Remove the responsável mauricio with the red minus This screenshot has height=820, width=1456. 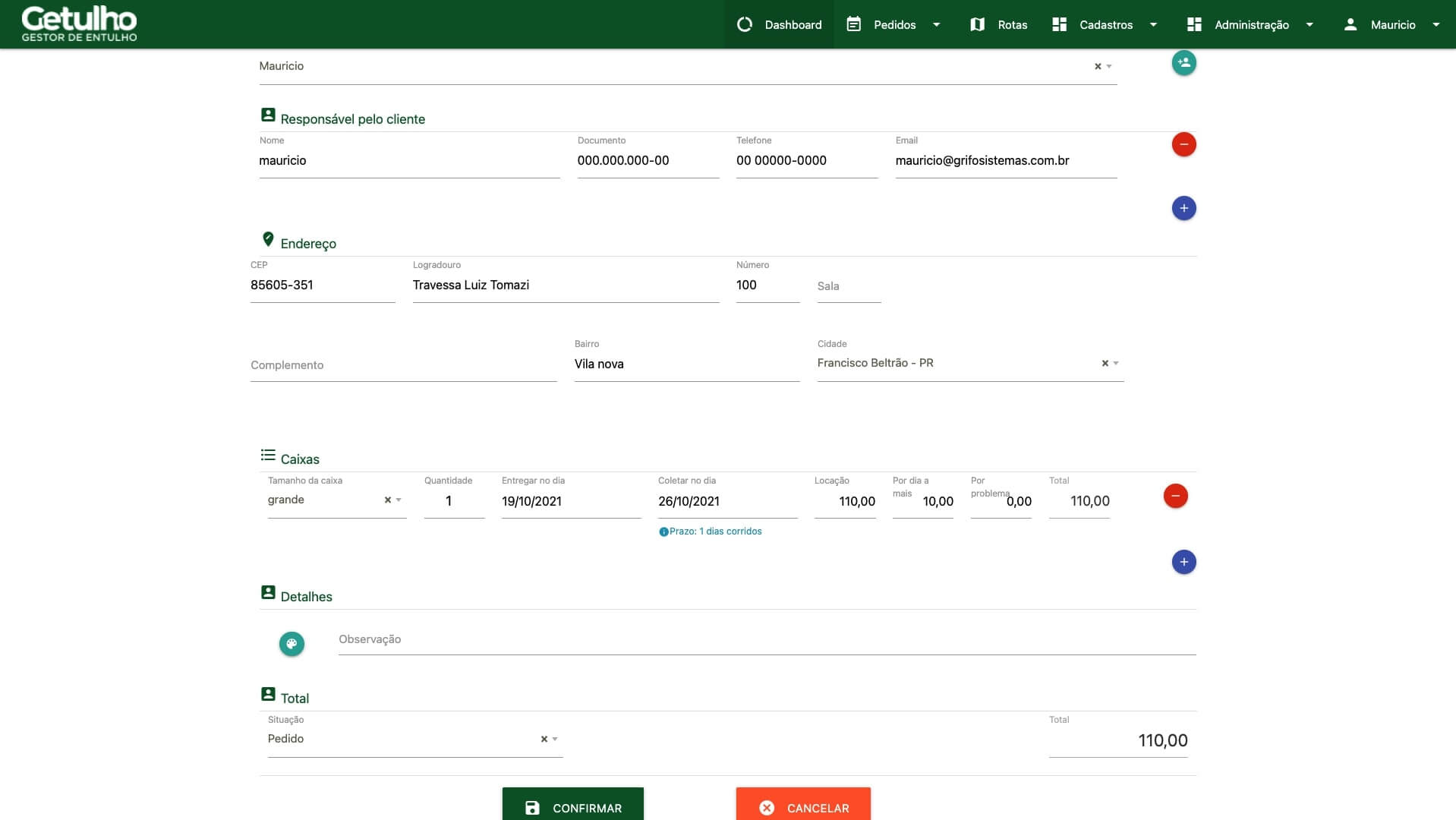tap(1183, 144)
